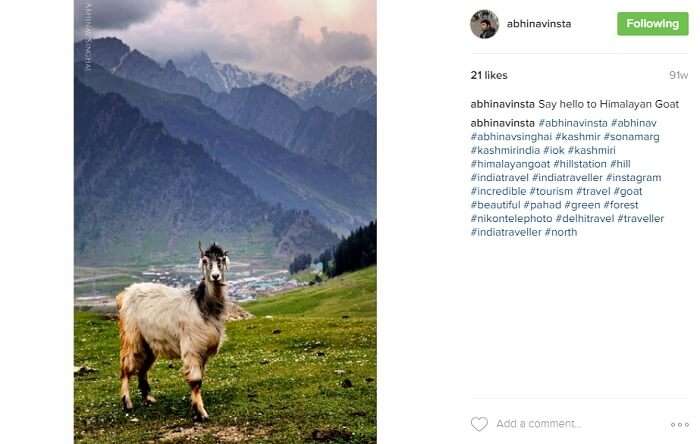Open the 91w post timestamp
The height and width of the screenshot is (444, 700).
point(678,75)
